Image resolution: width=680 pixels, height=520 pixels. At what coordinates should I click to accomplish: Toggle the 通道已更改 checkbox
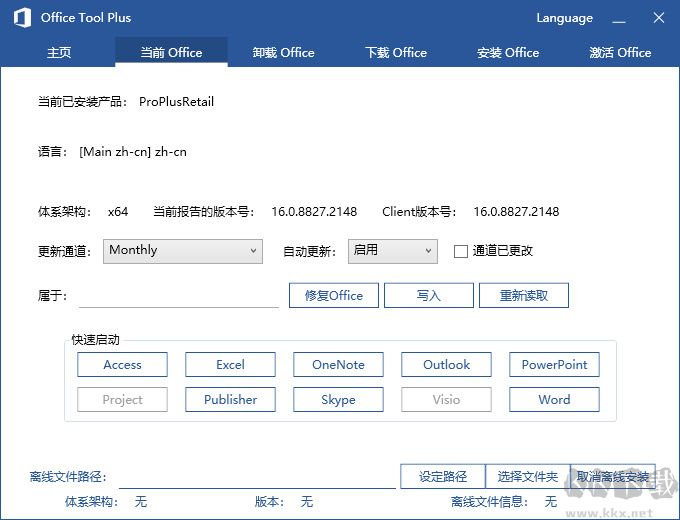461,251
